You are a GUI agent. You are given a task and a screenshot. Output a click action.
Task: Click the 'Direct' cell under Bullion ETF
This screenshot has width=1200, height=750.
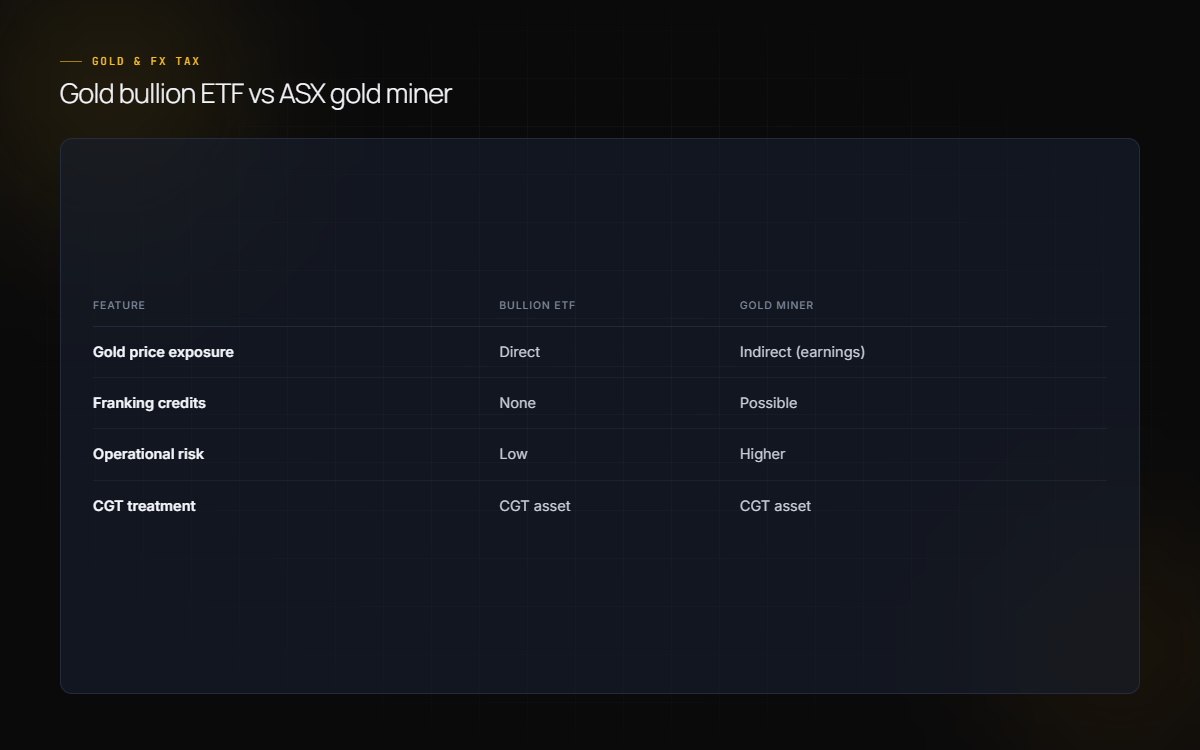tap(519, 352)
